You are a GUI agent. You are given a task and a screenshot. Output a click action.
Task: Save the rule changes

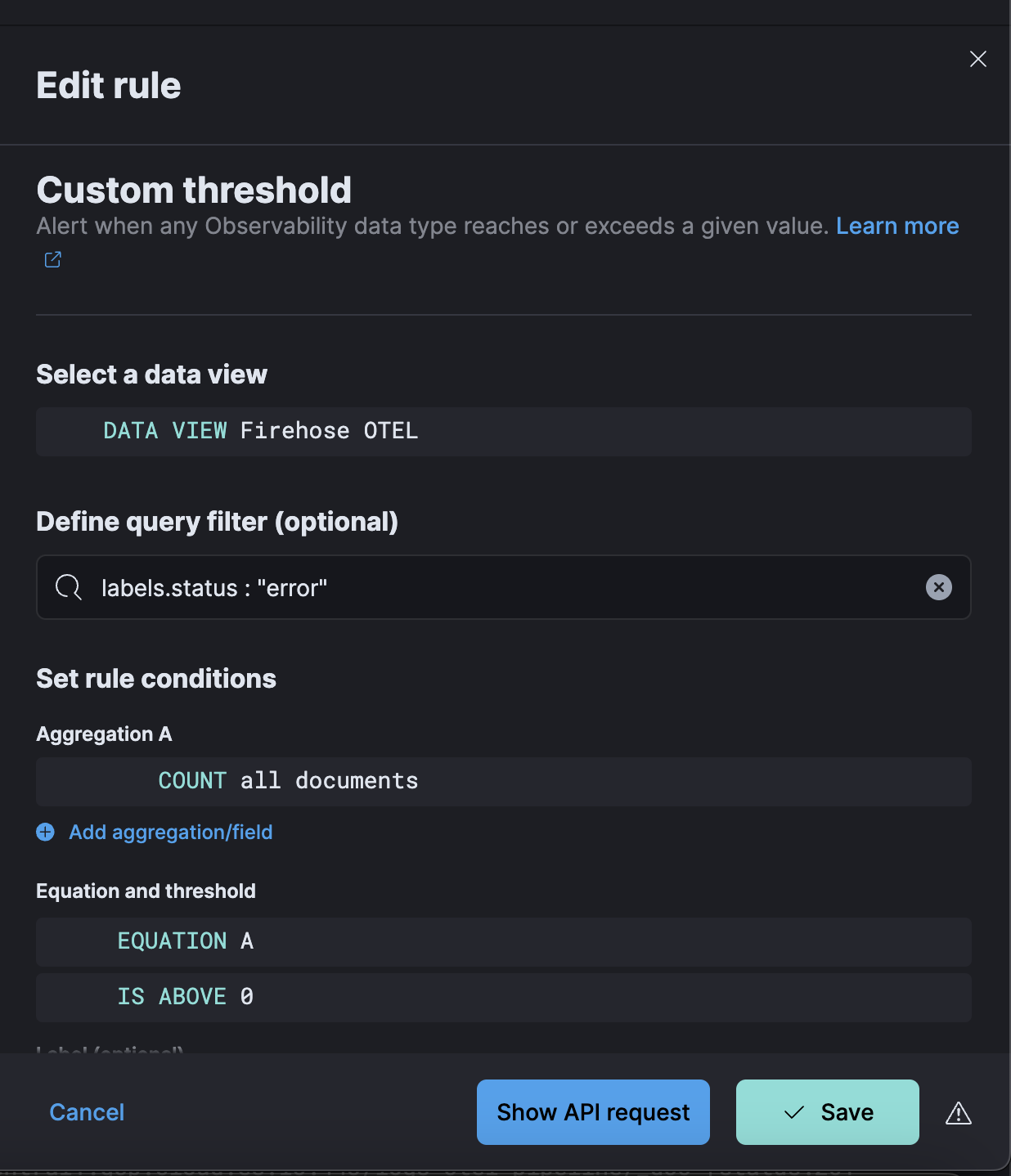point(827,1112)
